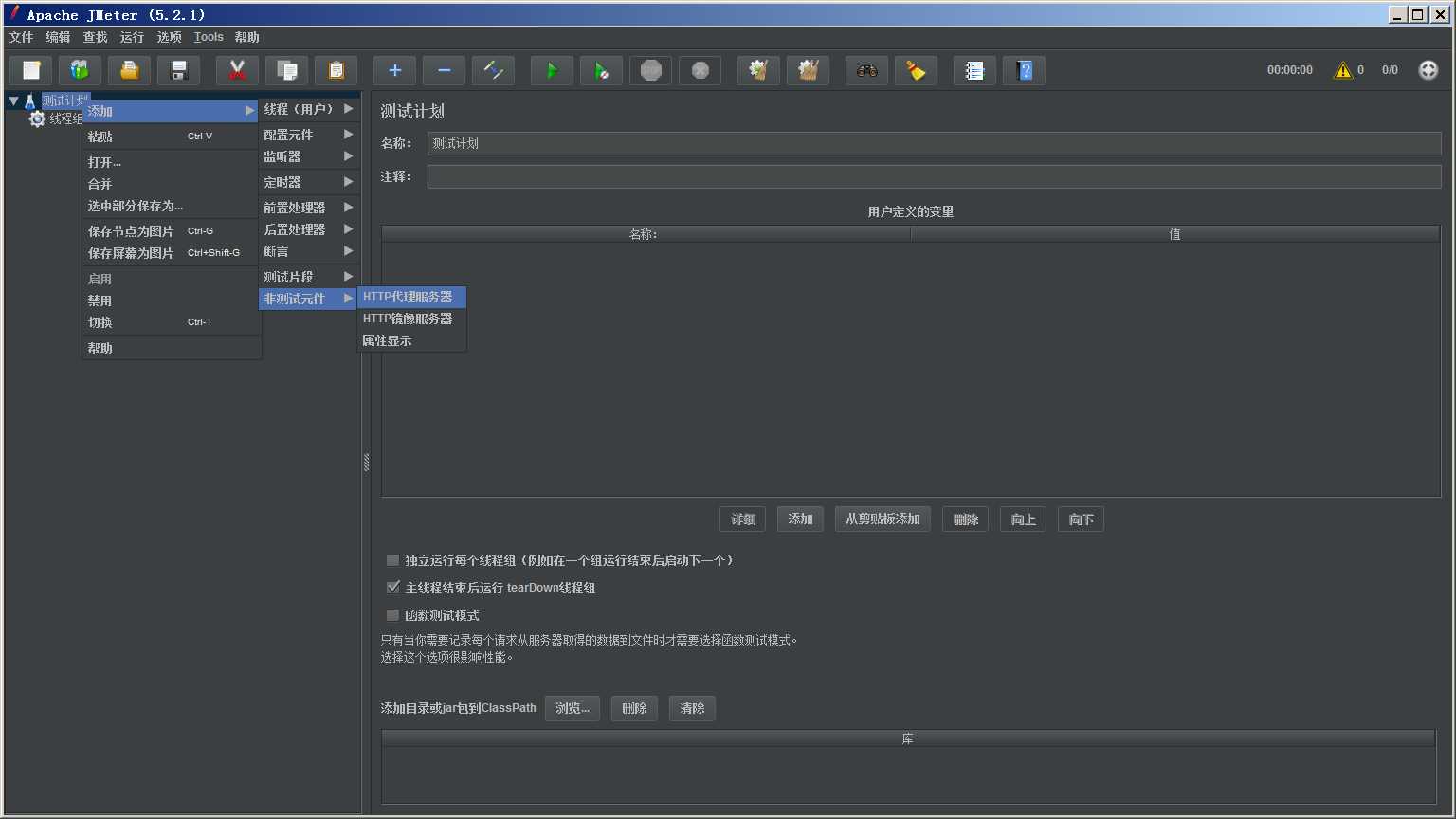The width and height of the screenshot is (1456, 819).
Task: Enable 函数测试模式 checkbox
Action: coord(392,615)
